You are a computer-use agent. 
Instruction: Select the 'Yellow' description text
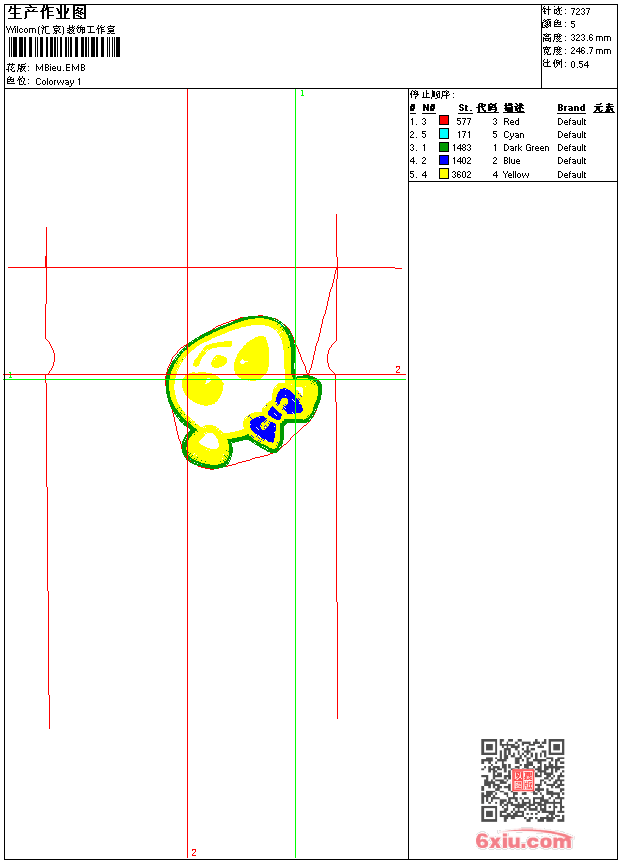point(516,175)
